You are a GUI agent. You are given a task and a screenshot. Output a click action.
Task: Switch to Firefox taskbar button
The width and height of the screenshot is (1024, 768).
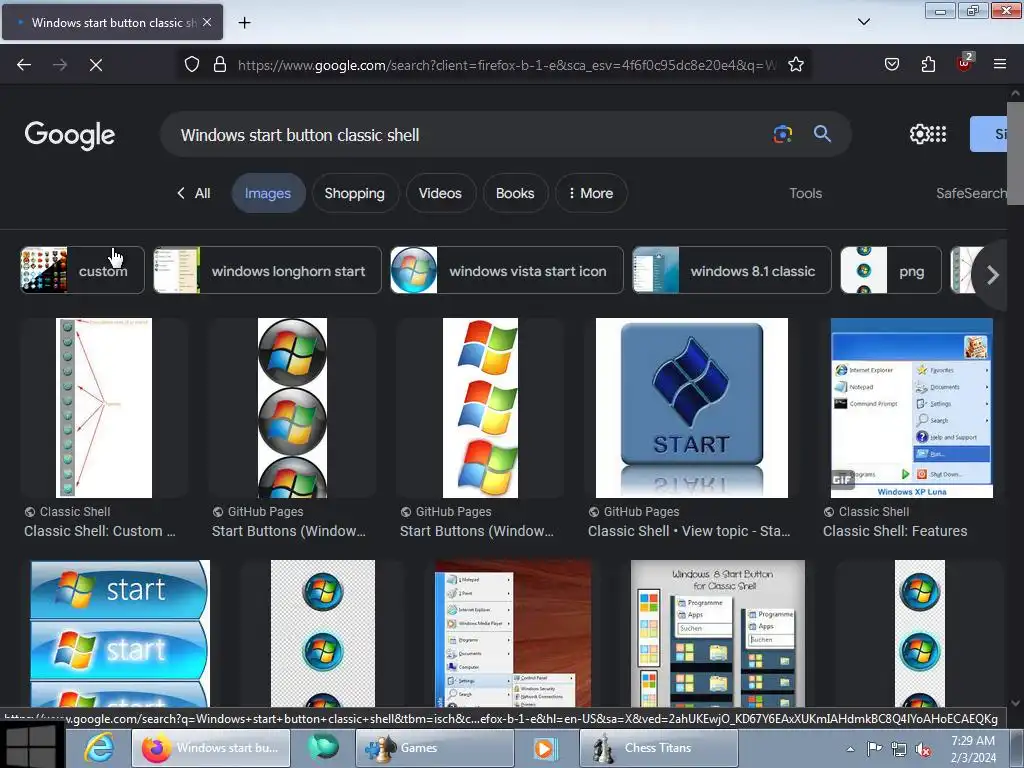211,748
